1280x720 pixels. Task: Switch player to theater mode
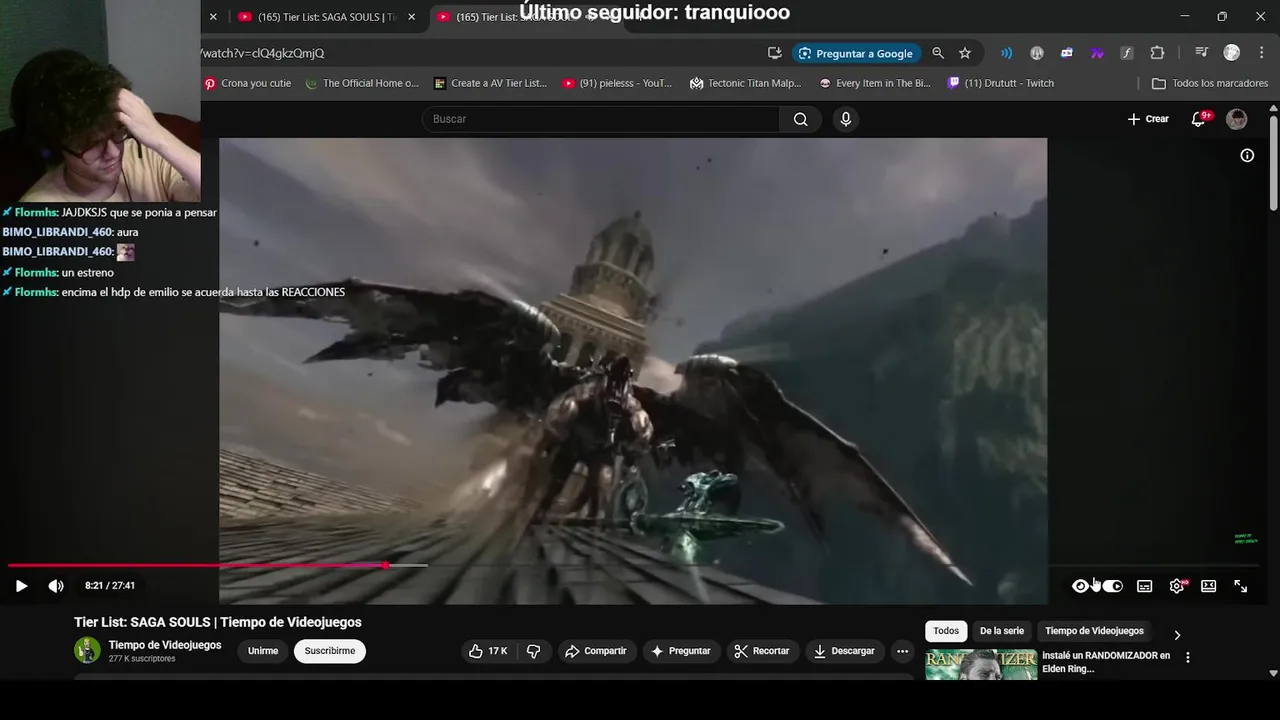1208,586
